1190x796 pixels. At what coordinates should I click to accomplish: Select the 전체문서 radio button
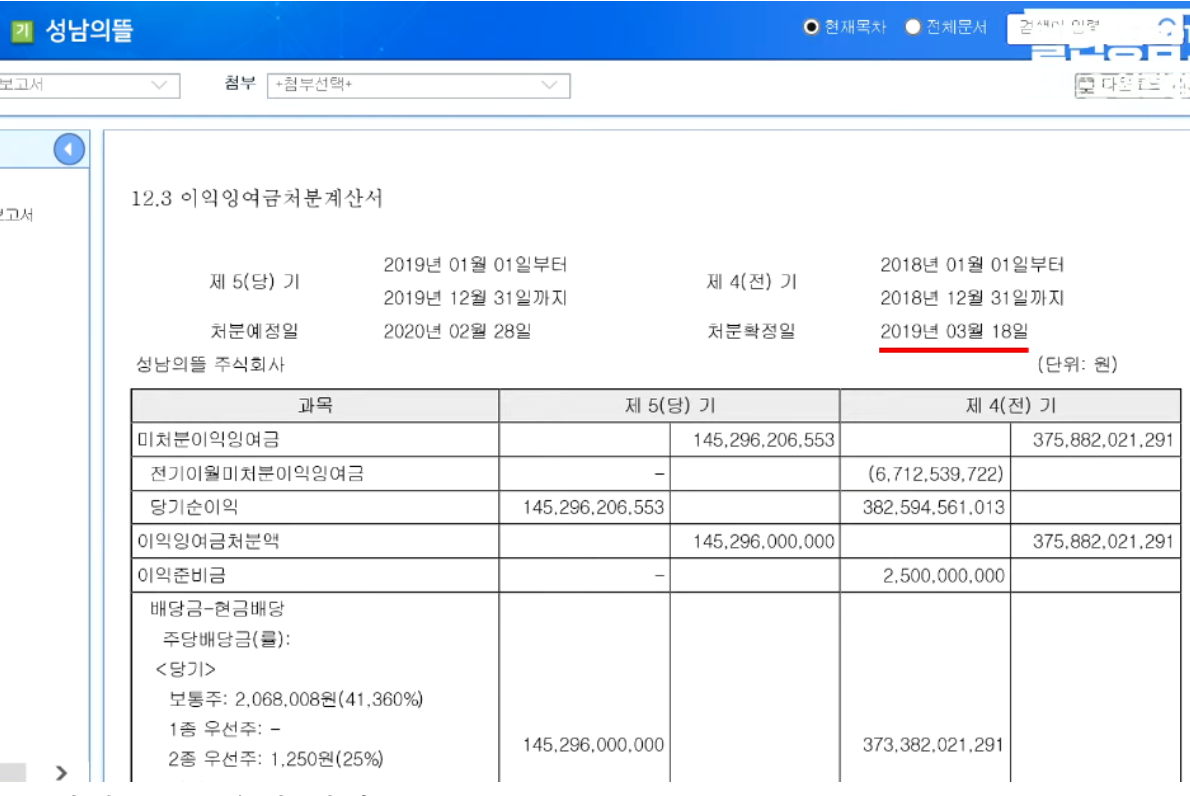tap(913, 27)
